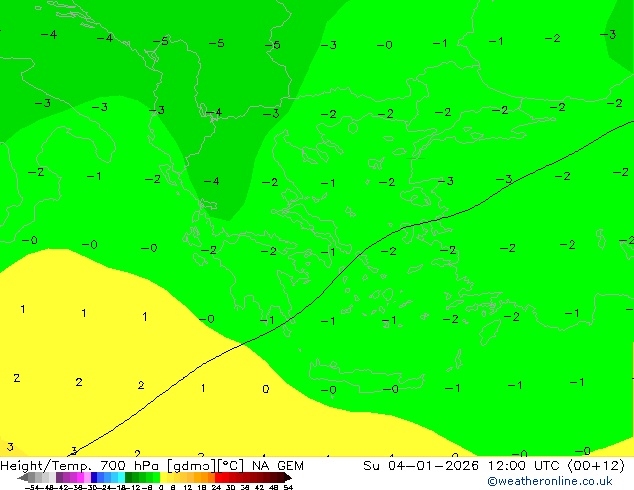
Task: Click the "NA GEM" model label
Action: (x=278, y=466)
